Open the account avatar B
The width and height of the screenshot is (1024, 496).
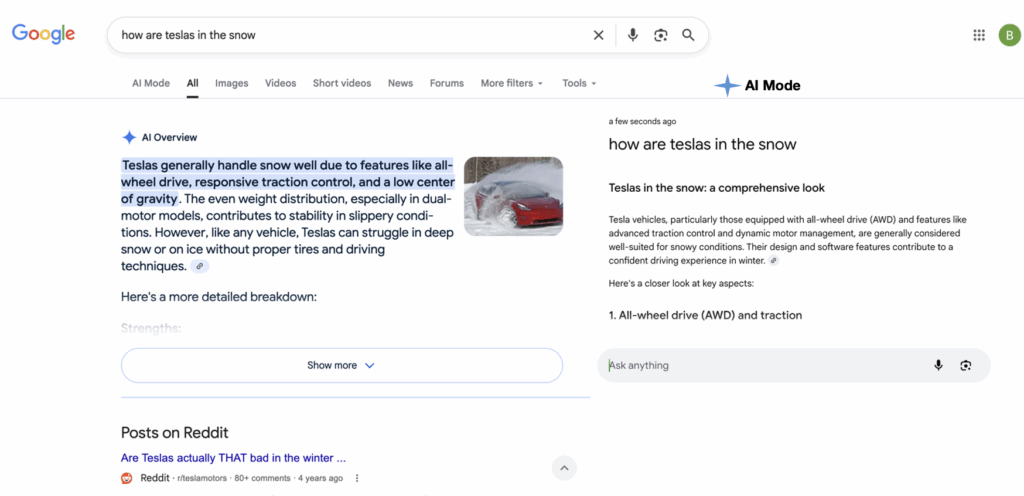1010,35
